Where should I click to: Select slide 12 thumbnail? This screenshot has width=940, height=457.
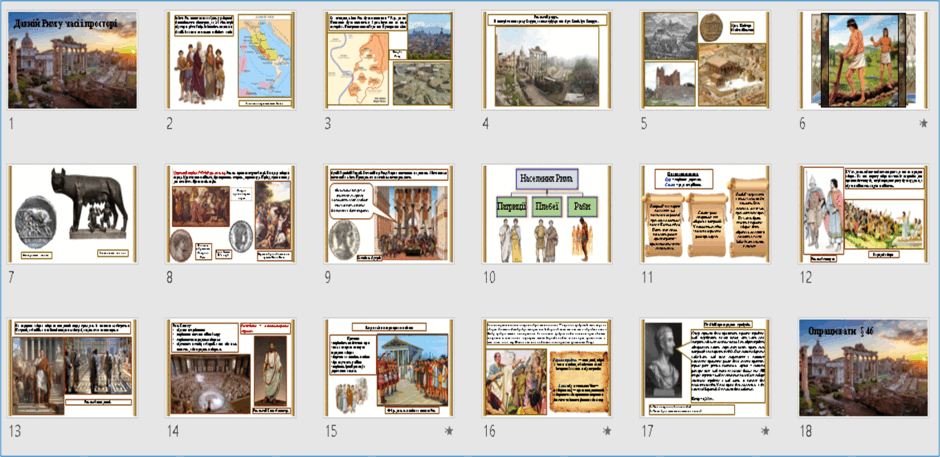click(x=863, y=214)
